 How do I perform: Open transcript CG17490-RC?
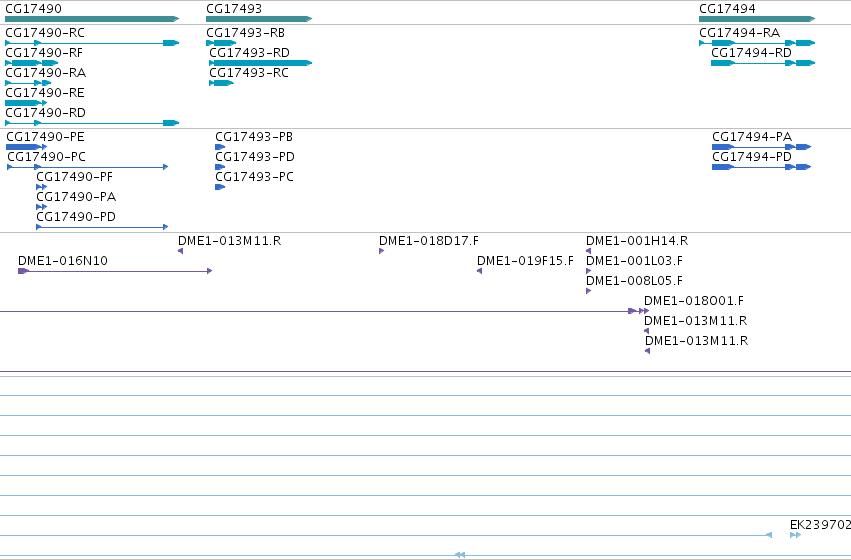coord(45,33)
